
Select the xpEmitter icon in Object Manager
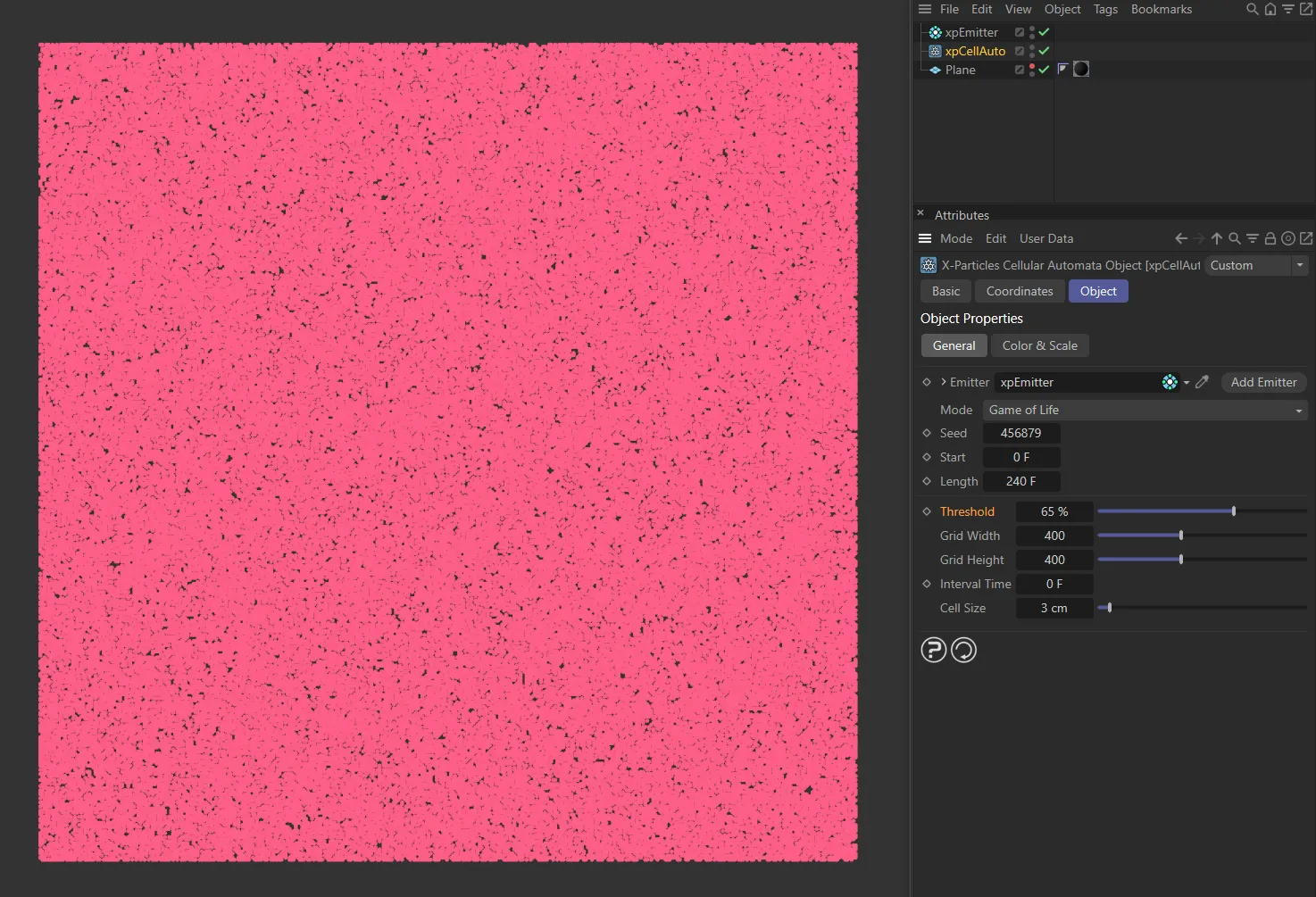935,32
